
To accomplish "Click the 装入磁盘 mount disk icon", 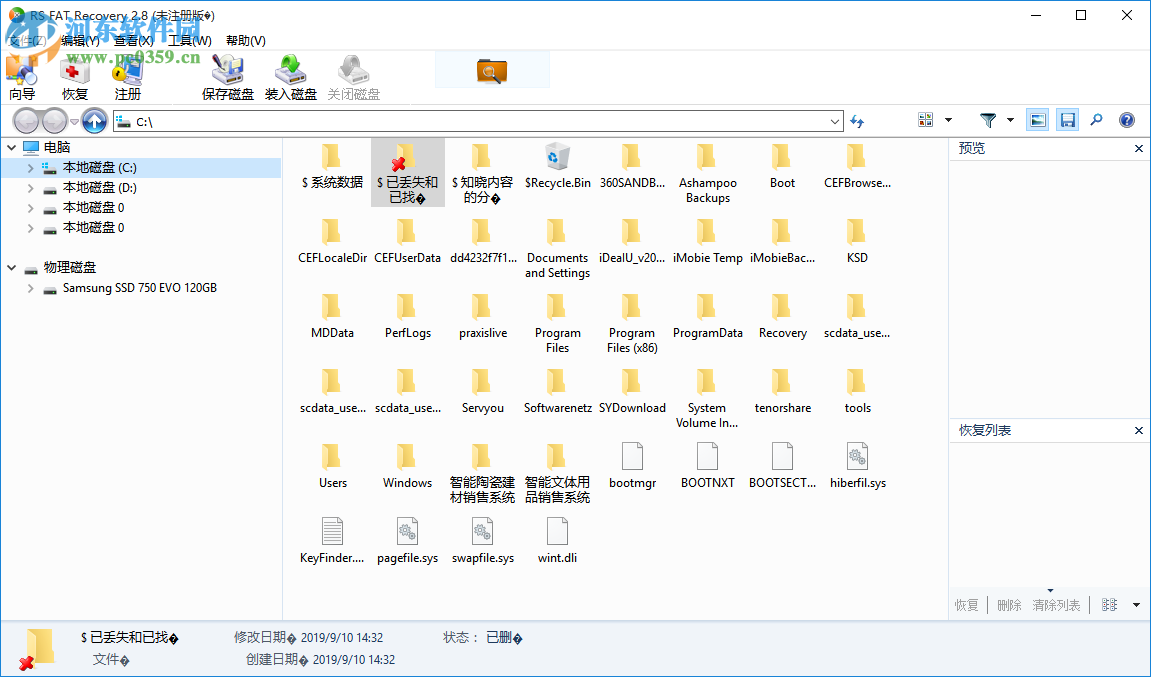I will [291, 75].
